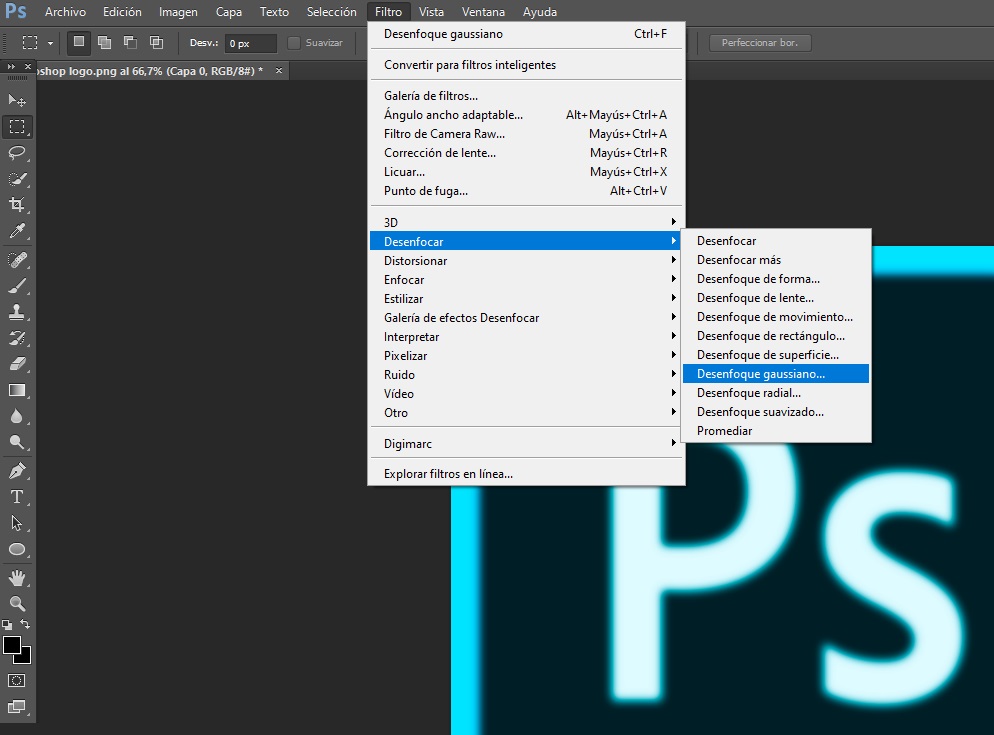Expand the Enfocar submenu
The width and height of the screenshot is (994, 735).
pyautogui.click(x=525, y=279)
